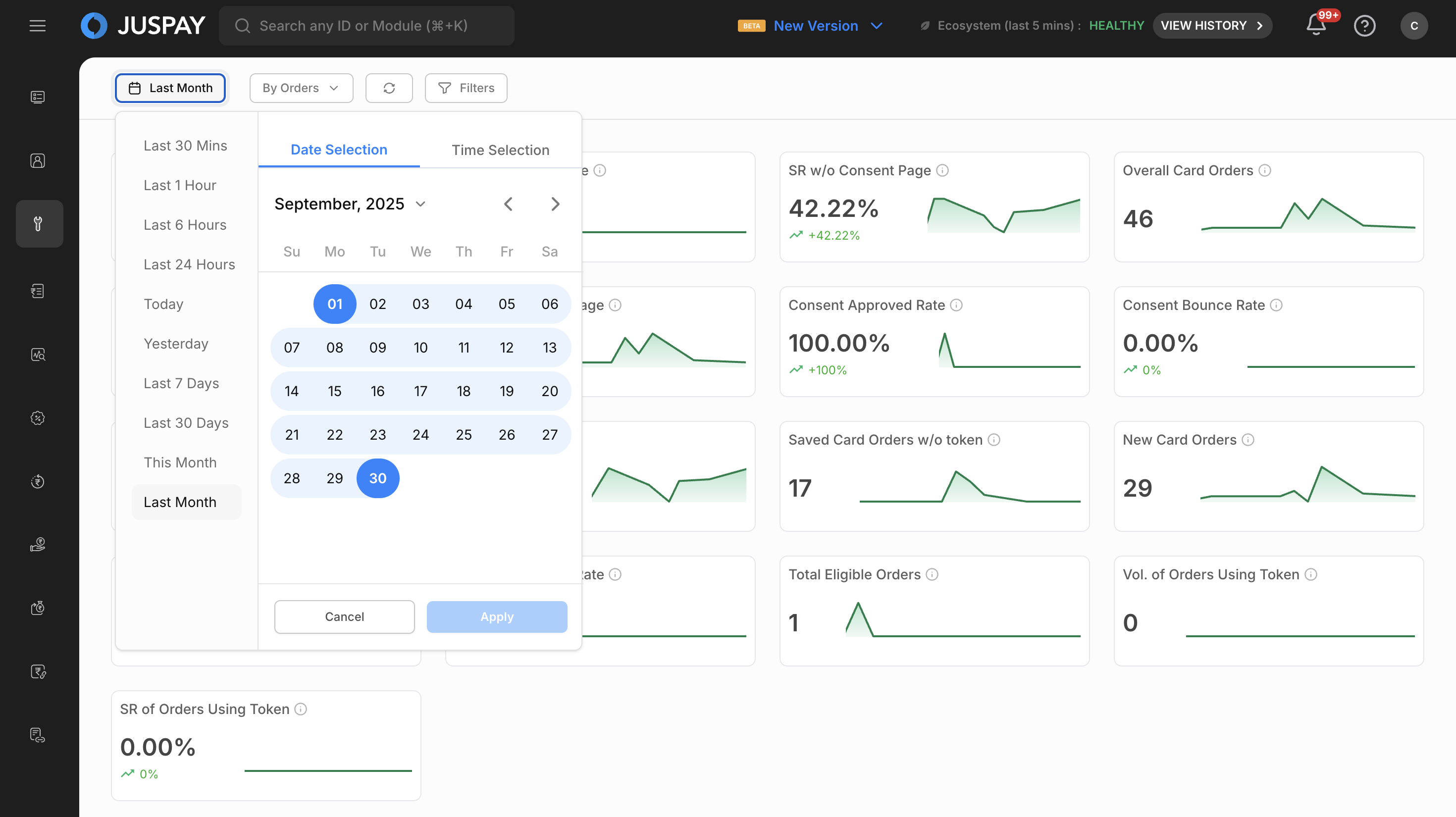Select the Last 7 Days preset

pyautogui.click(x=181, y=383)
